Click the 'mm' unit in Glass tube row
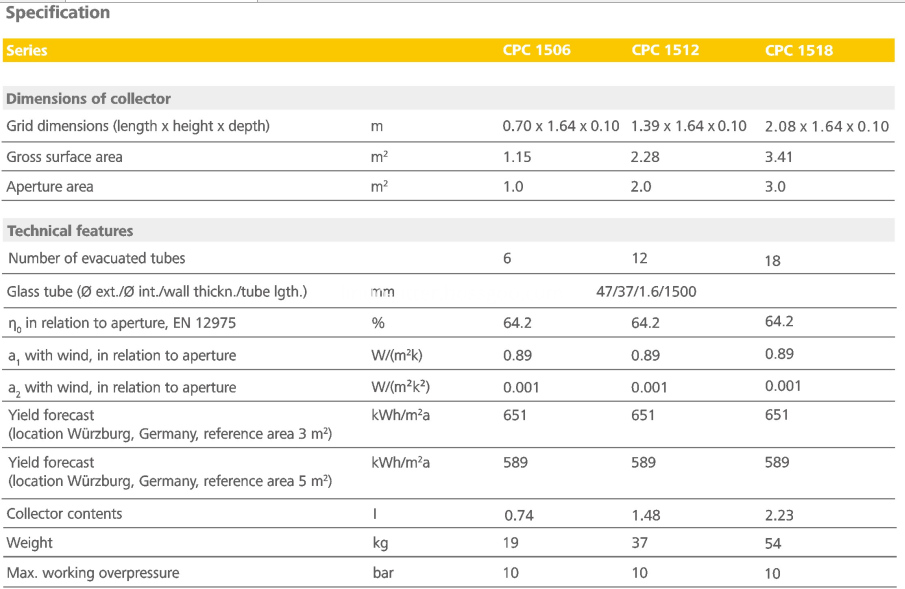The image size is (905, 589). pyautogui.click(x=382, y=293)
